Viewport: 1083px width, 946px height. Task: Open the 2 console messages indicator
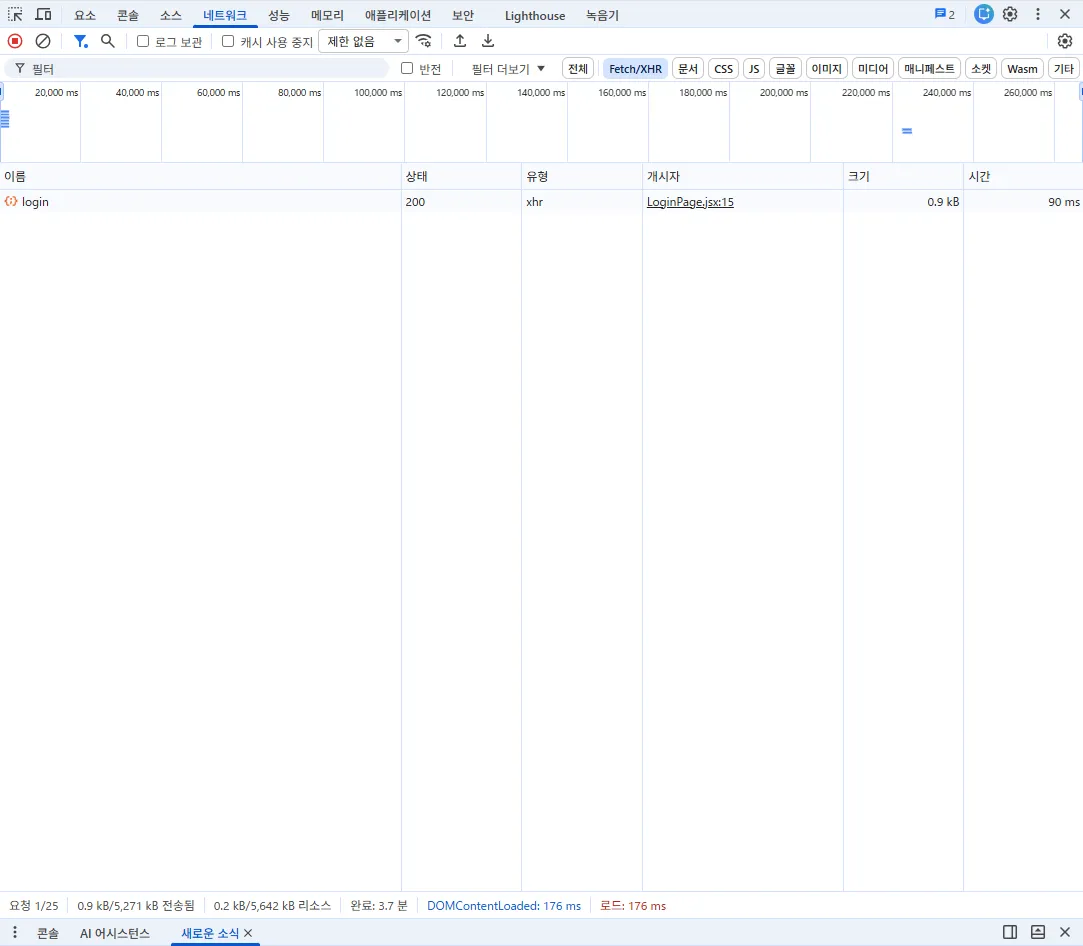coord(945,15)
